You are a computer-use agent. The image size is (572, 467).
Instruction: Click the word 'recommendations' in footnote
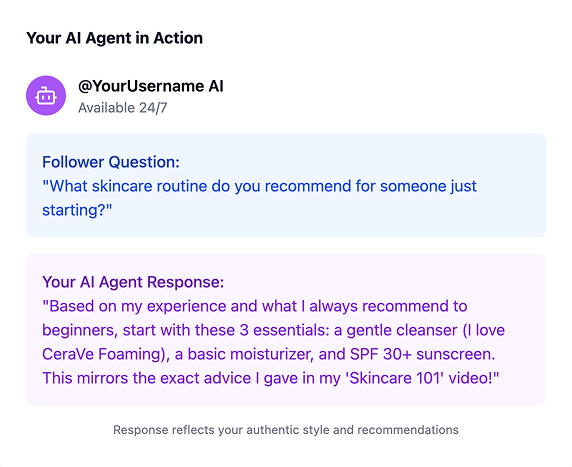[x=408, y=430]
